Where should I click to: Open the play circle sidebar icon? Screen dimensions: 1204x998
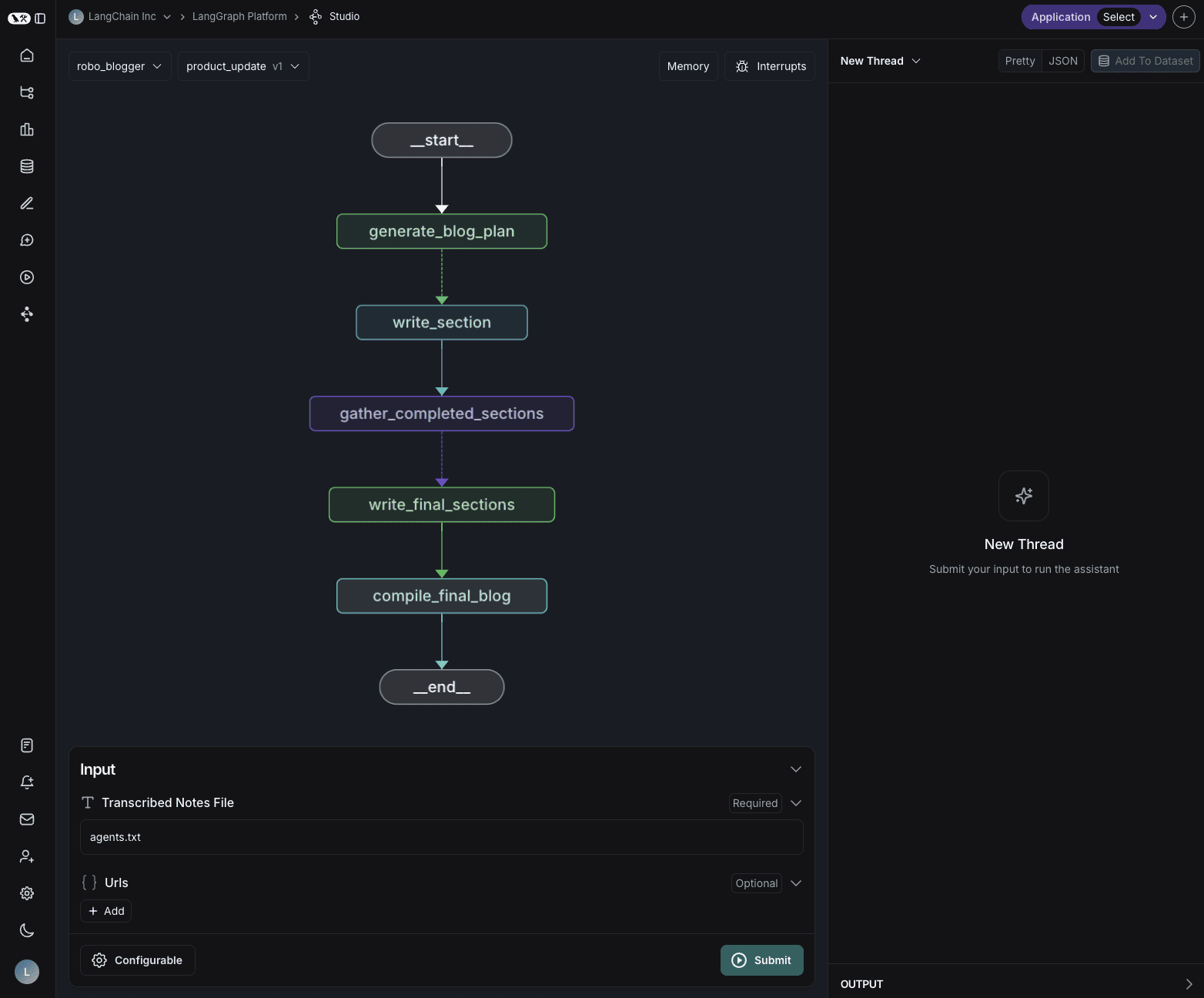click(x=27, y=277)
